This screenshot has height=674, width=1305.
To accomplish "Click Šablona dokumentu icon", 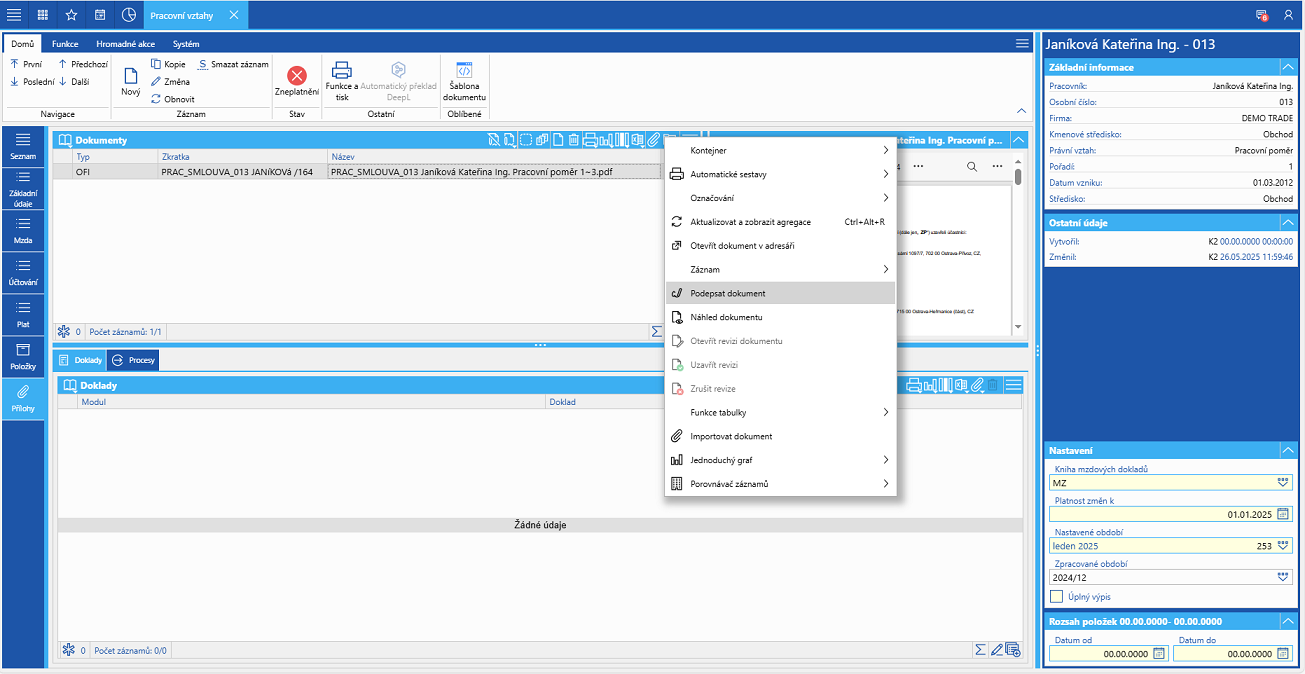I will click(x=464, y=71).
